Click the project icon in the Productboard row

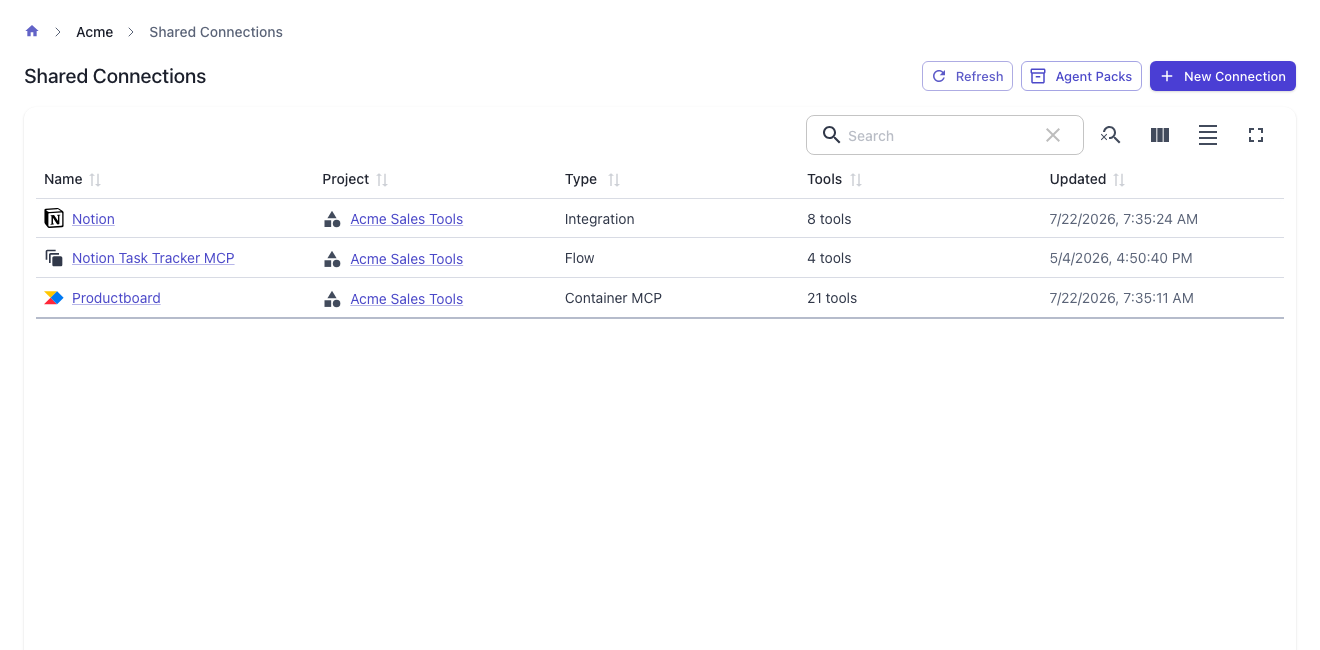332,299
